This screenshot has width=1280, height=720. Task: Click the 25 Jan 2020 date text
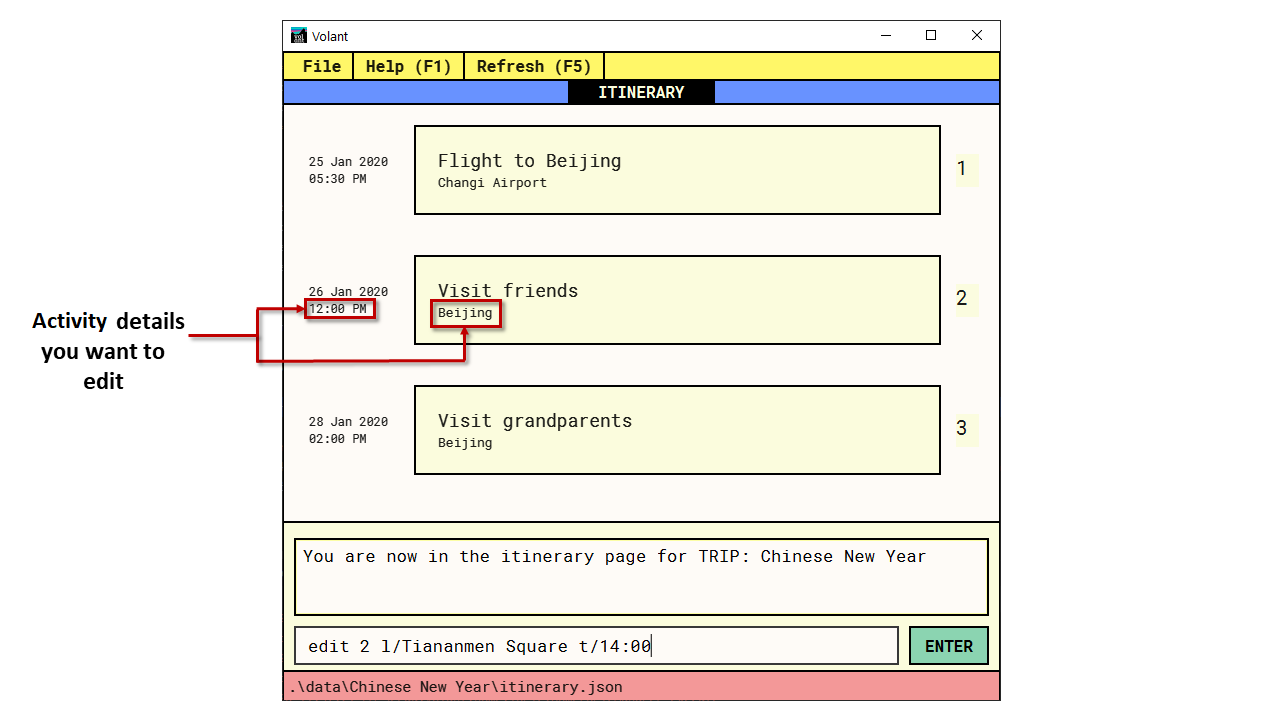[348, 162]
